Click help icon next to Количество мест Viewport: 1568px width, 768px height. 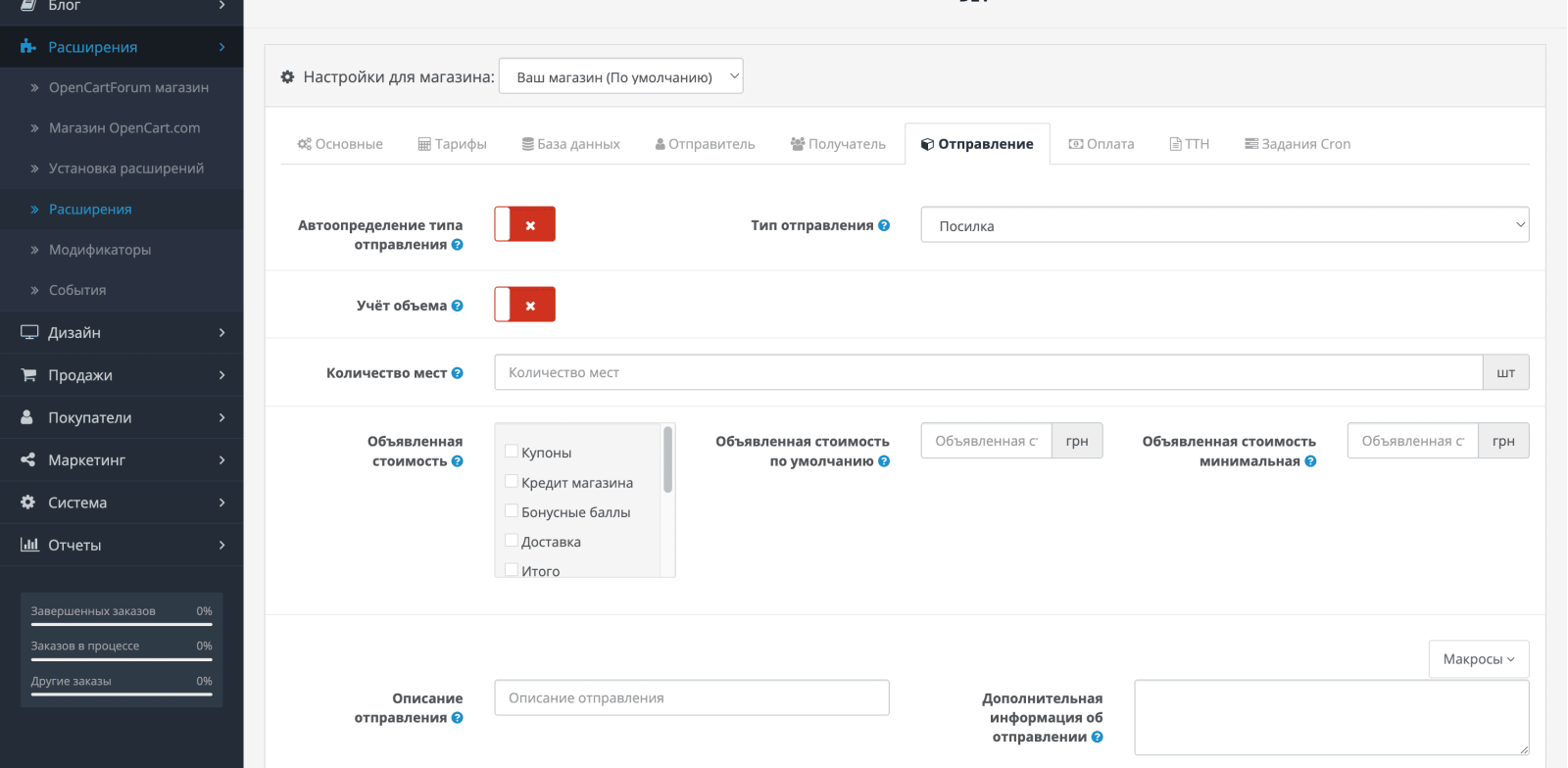click(x=457, y=373)
